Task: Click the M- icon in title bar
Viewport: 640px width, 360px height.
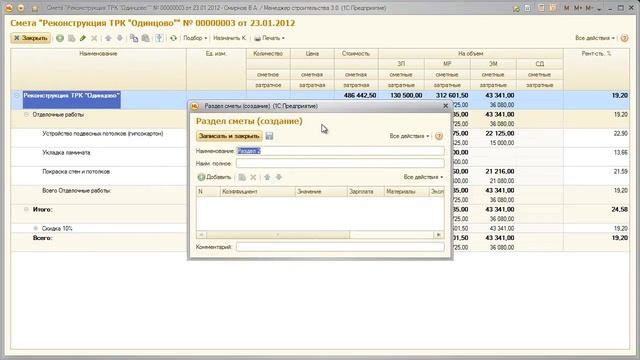Action: pyautogui.click(x=589, y=8)
